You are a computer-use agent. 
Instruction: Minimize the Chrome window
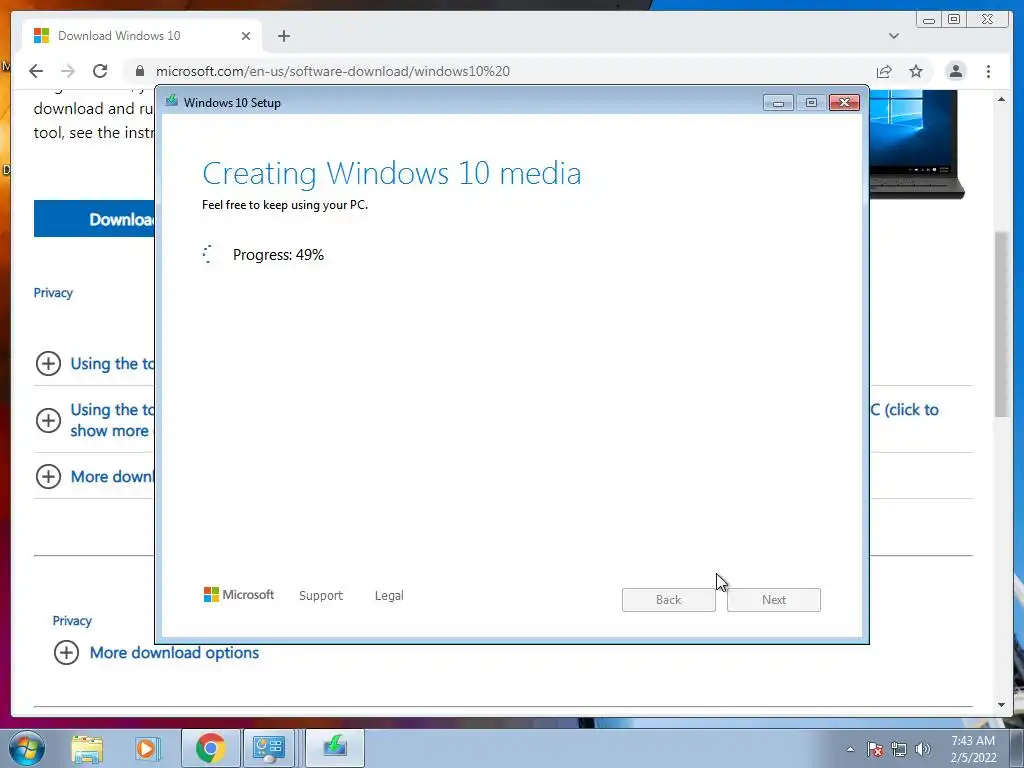point(929,20)
